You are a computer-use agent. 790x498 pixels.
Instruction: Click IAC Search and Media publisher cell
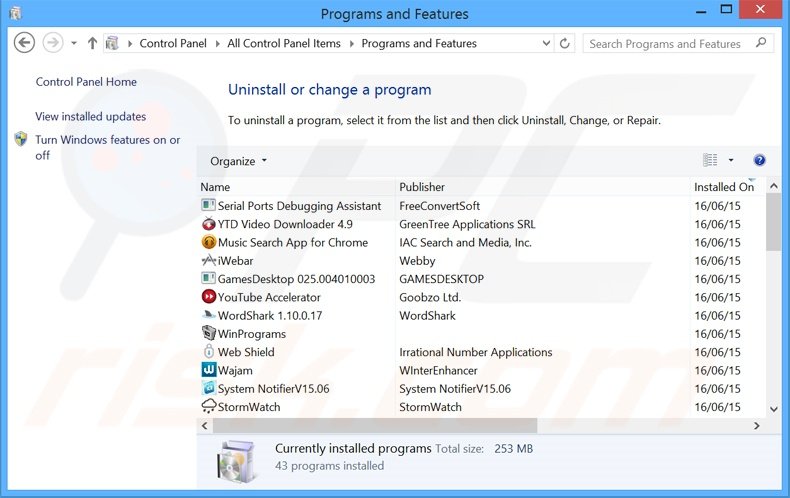[x=465, y=242]
